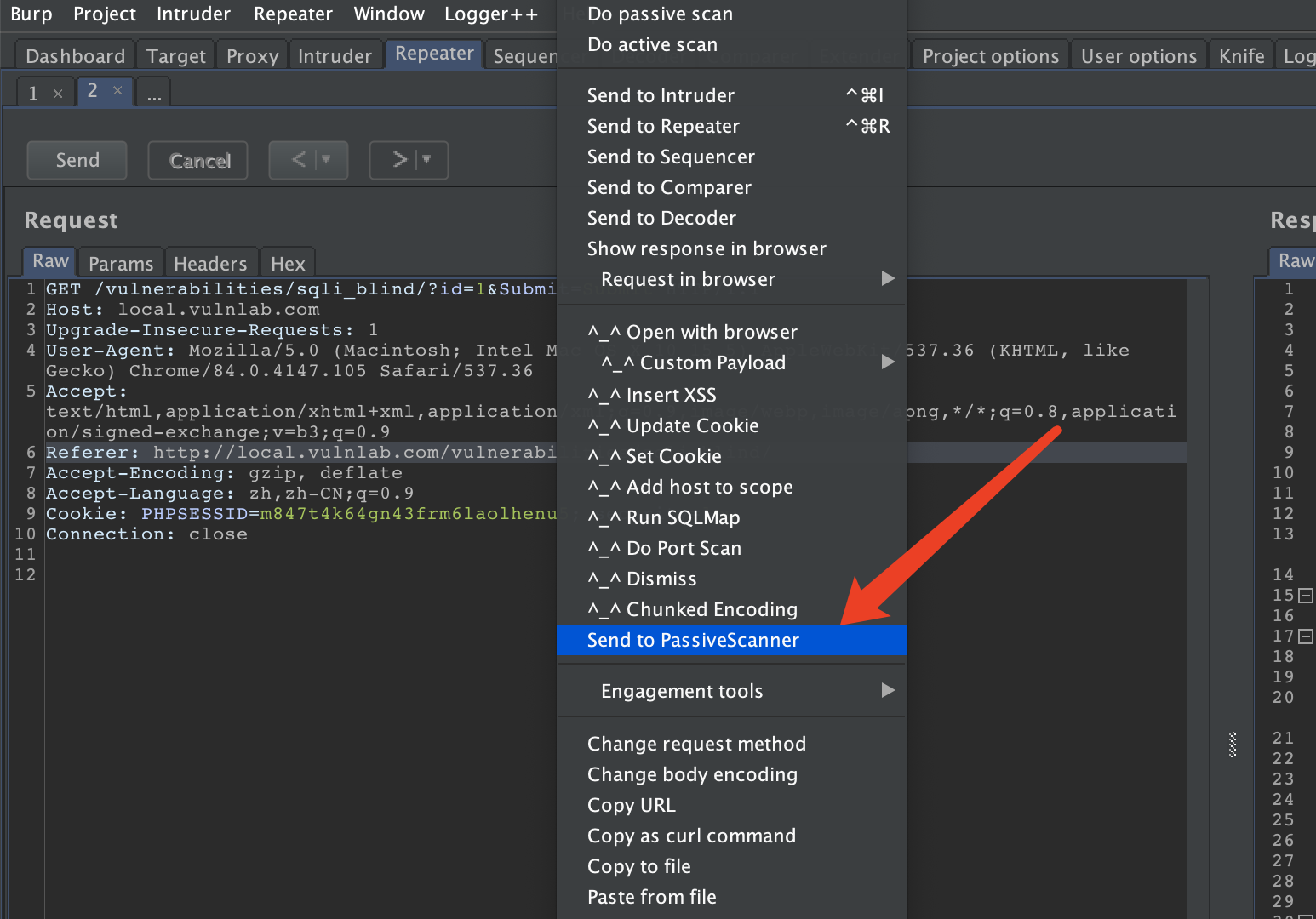The width and height of the screenshot is (1316, 919).
Task: Choose Do Port Scan
Action: 732,548
